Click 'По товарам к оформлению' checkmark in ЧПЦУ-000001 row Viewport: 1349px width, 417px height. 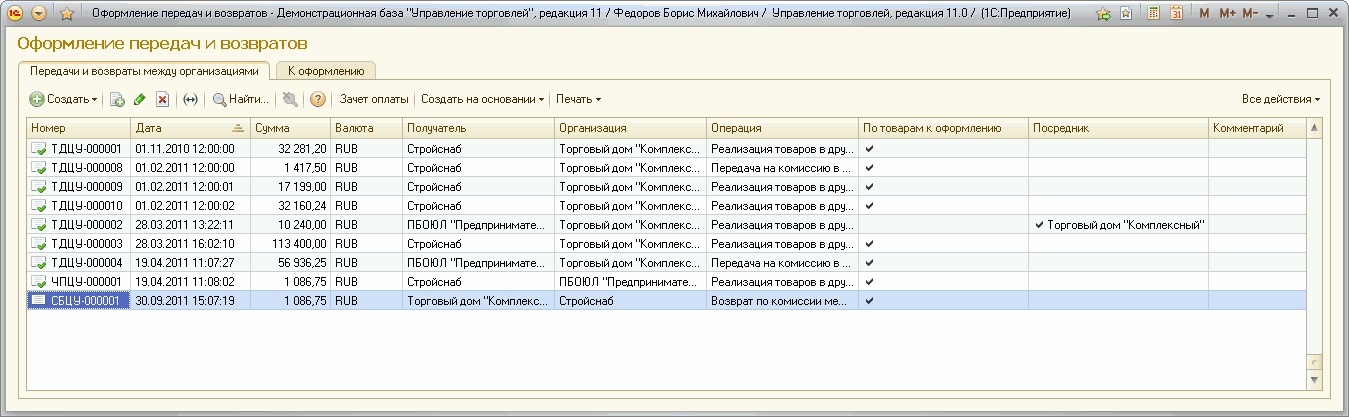pyautogui.click(x=868, y=281)
